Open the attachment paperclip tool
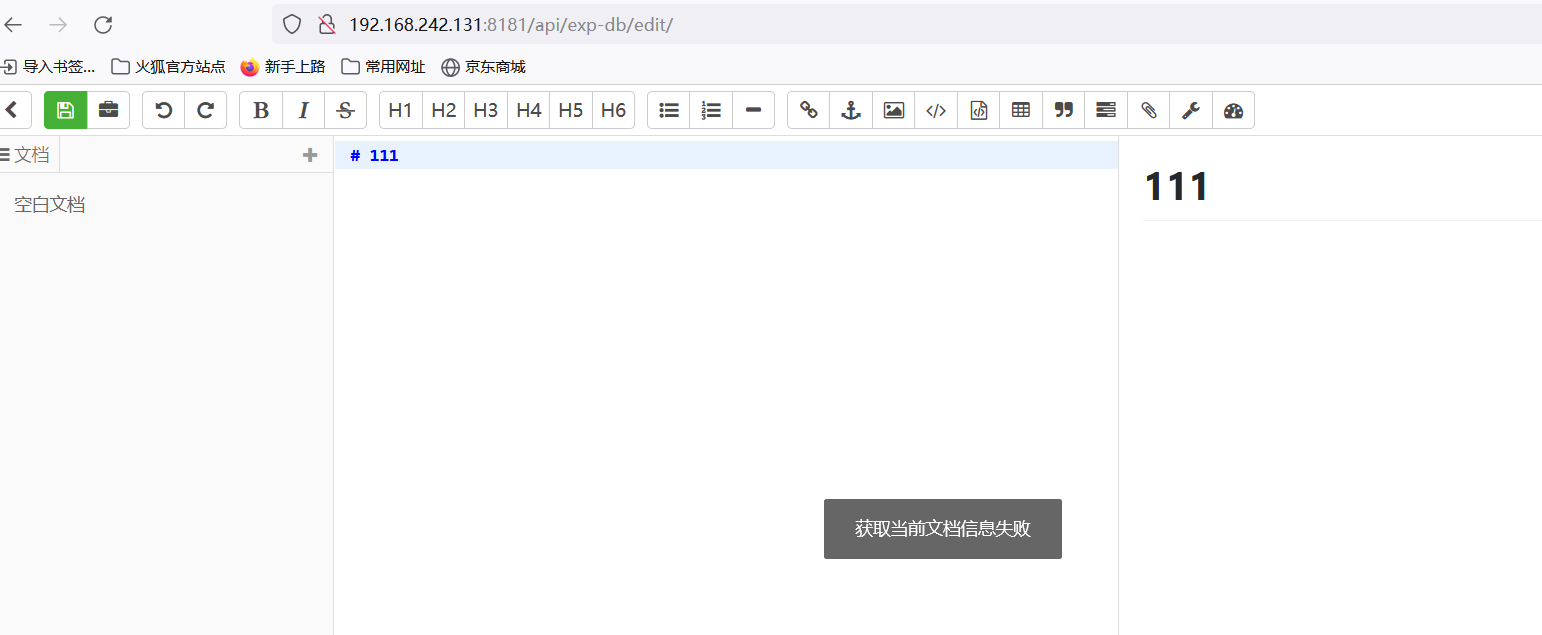Screen dimensions: 1542x635 [1149, 110]
